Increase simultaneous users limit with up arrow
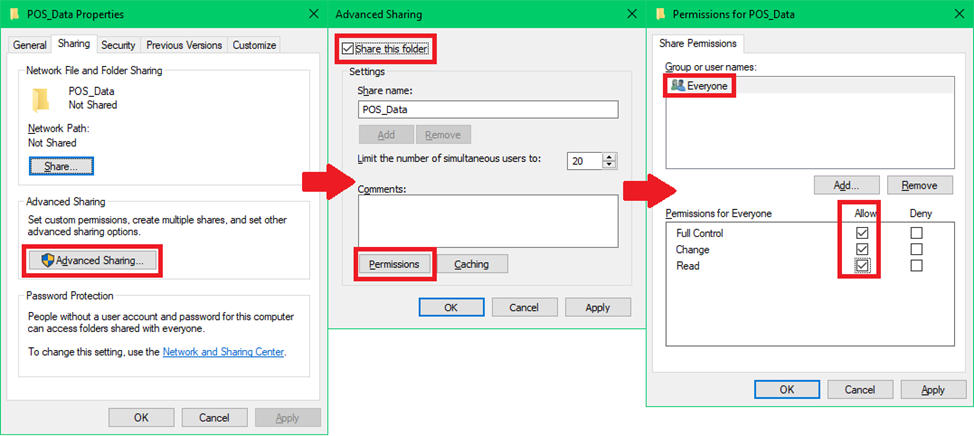 [x=609, y=156]
